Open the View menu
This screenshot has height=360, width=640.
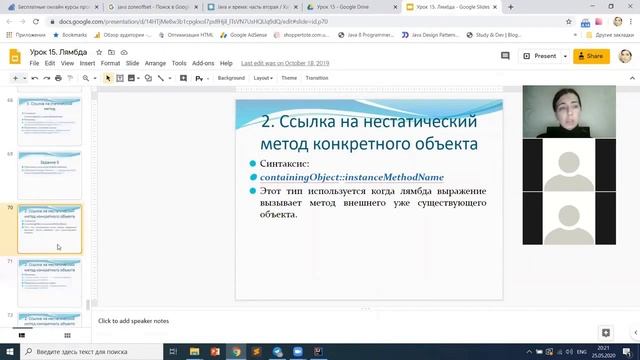[x=67, y=63]
